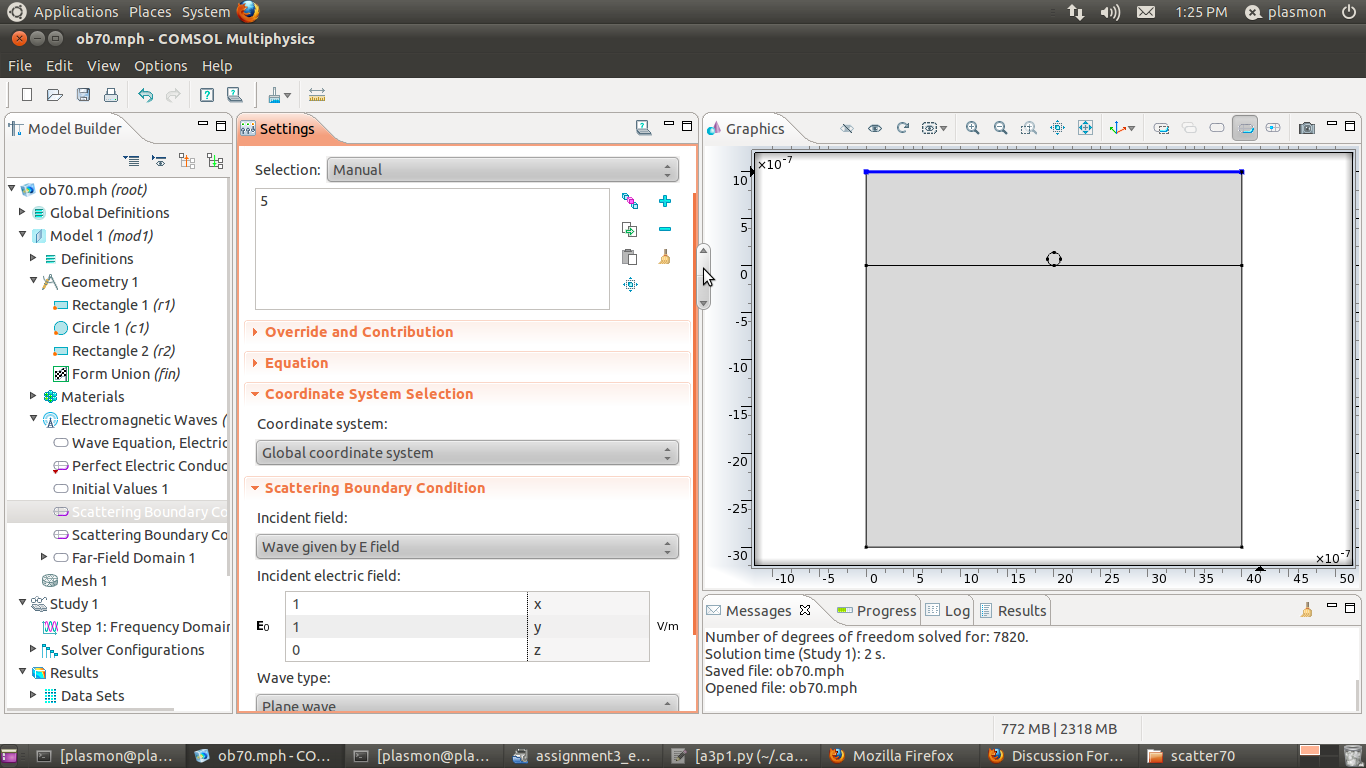Image resolution: width=1366 pixels, height=768 pixels.
Task: Click the Open file folder icon
Action: [x=55, y=95]
